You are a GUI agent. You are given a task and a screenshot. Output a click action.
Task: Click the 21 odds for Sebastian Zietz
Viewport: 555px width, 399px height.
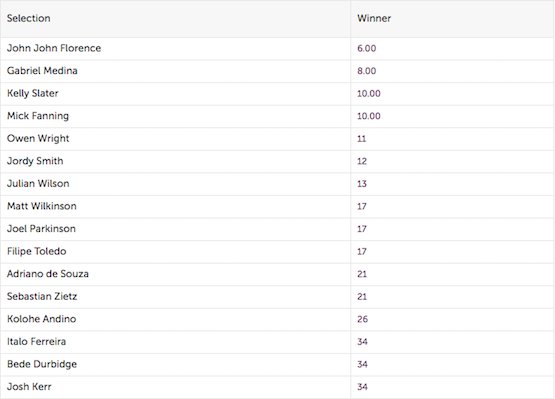coord(362,297)
